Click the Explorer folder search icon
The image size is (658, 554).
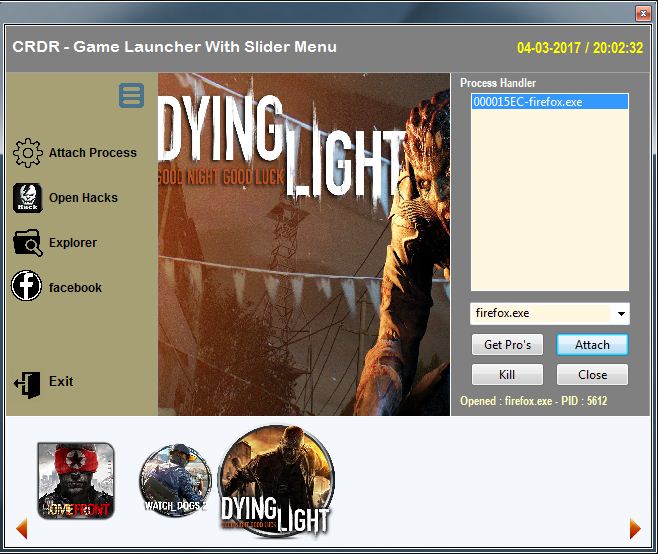pyautogui.click(x=27, y=243)
